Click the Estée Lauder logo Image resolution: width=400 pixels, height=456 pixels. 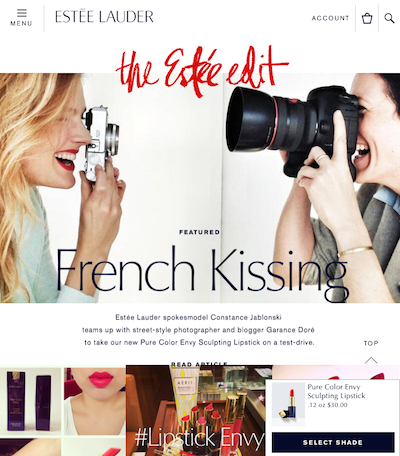click(x=104, y=17)
